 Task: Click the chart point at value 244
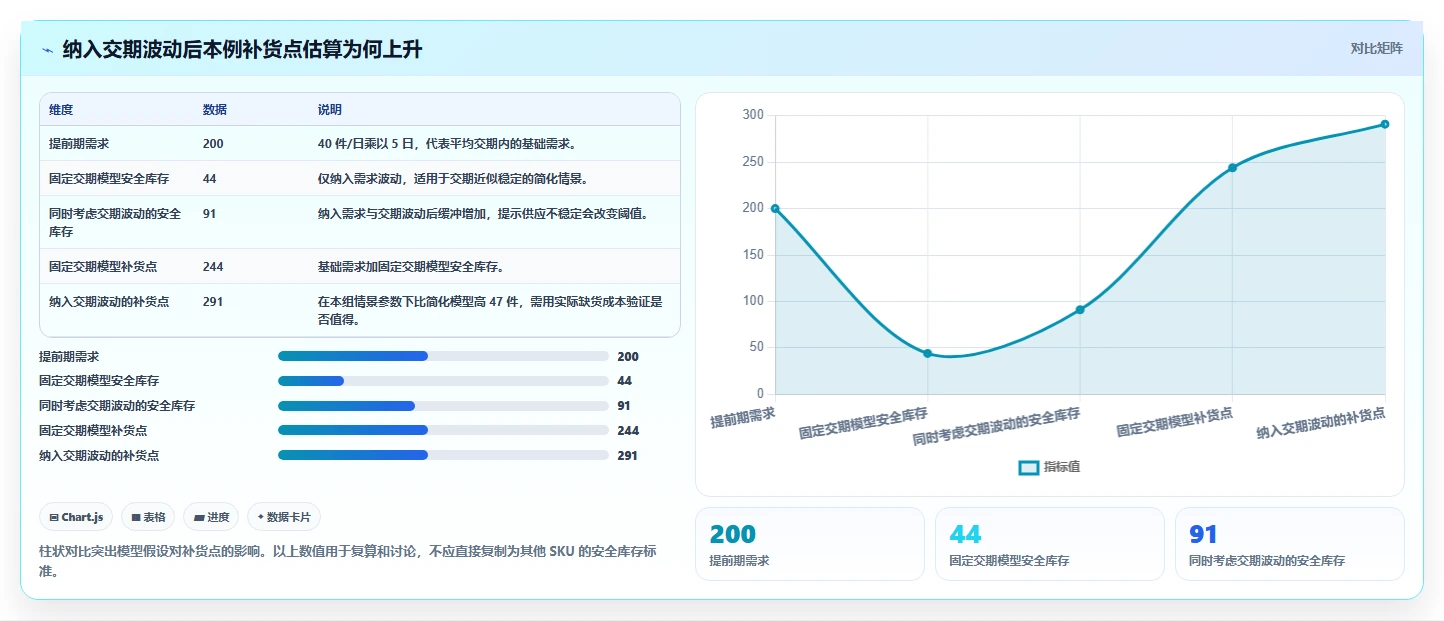1233,168
